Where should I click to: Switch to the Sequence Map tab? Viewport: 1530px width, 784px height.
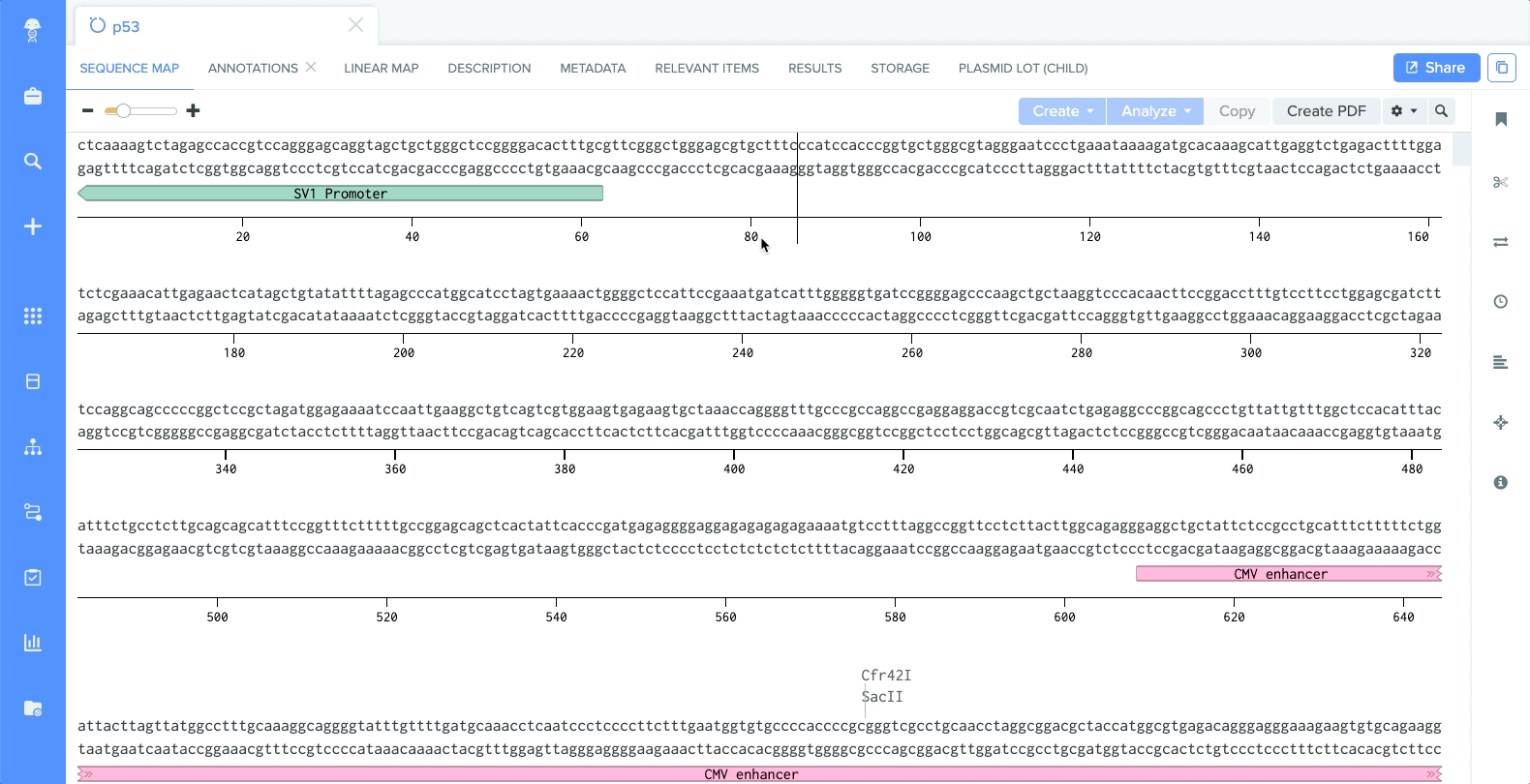[130, 68]
